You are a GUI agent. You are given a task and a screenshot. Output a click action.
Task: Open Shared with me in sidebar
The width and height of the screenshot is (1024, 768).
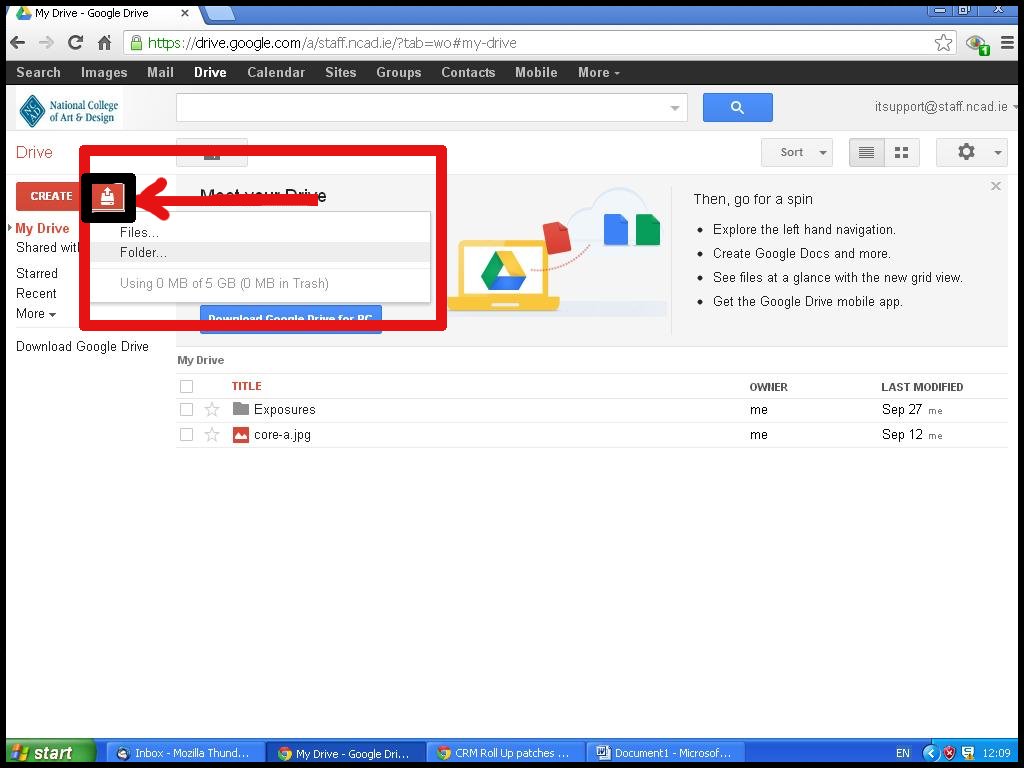click(47, 248)
